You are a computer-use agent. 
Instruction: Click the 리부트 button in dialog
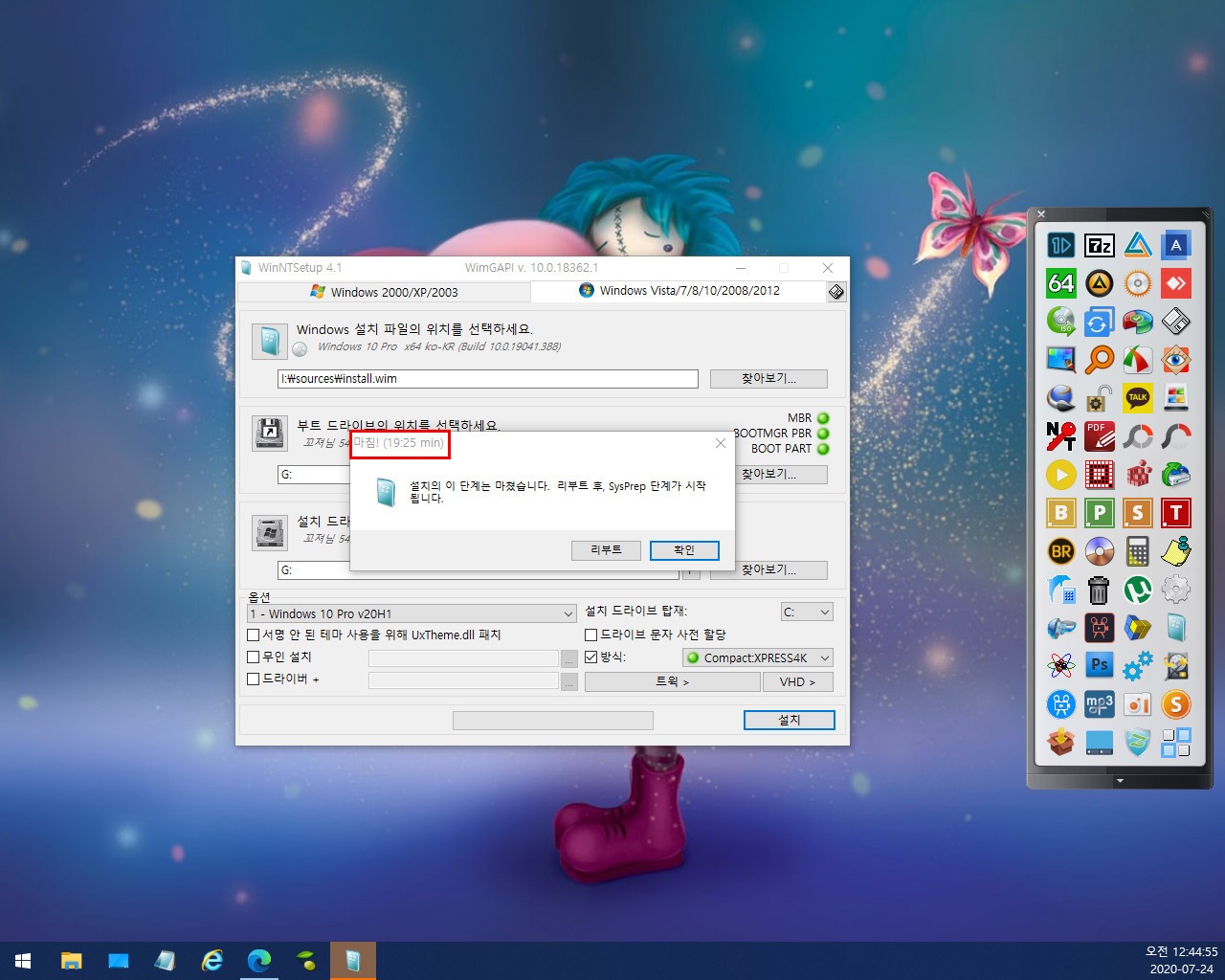click(x=606, y=550)
